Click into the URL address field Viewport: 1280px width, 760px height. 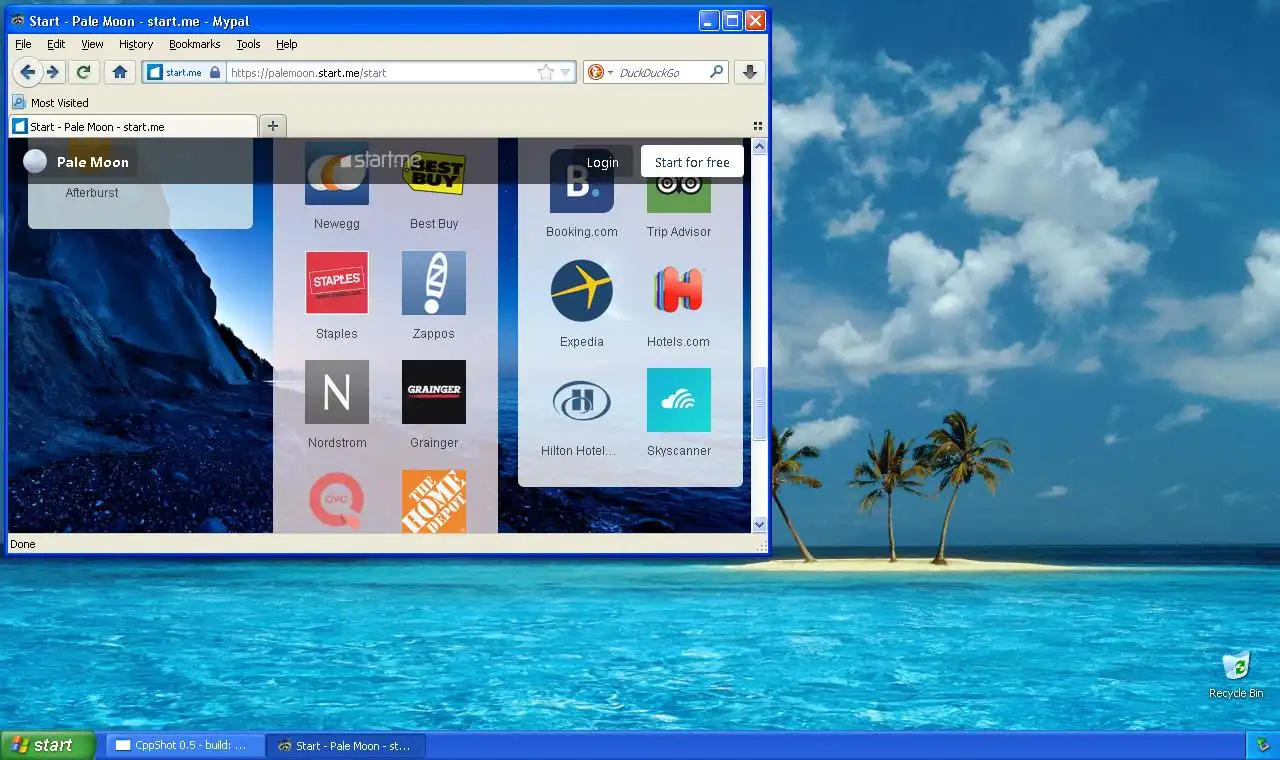click(x=380, y=72)
